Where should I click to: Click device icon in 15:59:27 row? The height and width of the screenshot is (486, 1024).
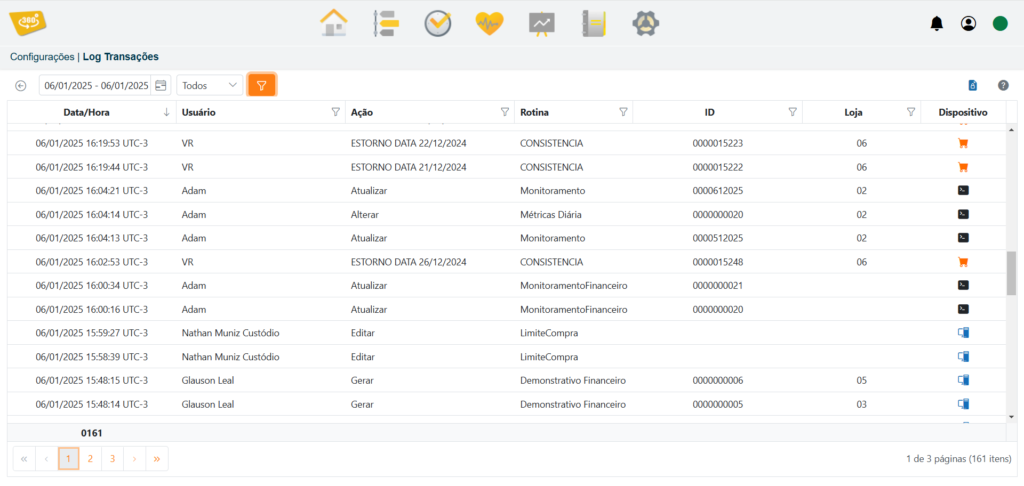coord(963,332)
